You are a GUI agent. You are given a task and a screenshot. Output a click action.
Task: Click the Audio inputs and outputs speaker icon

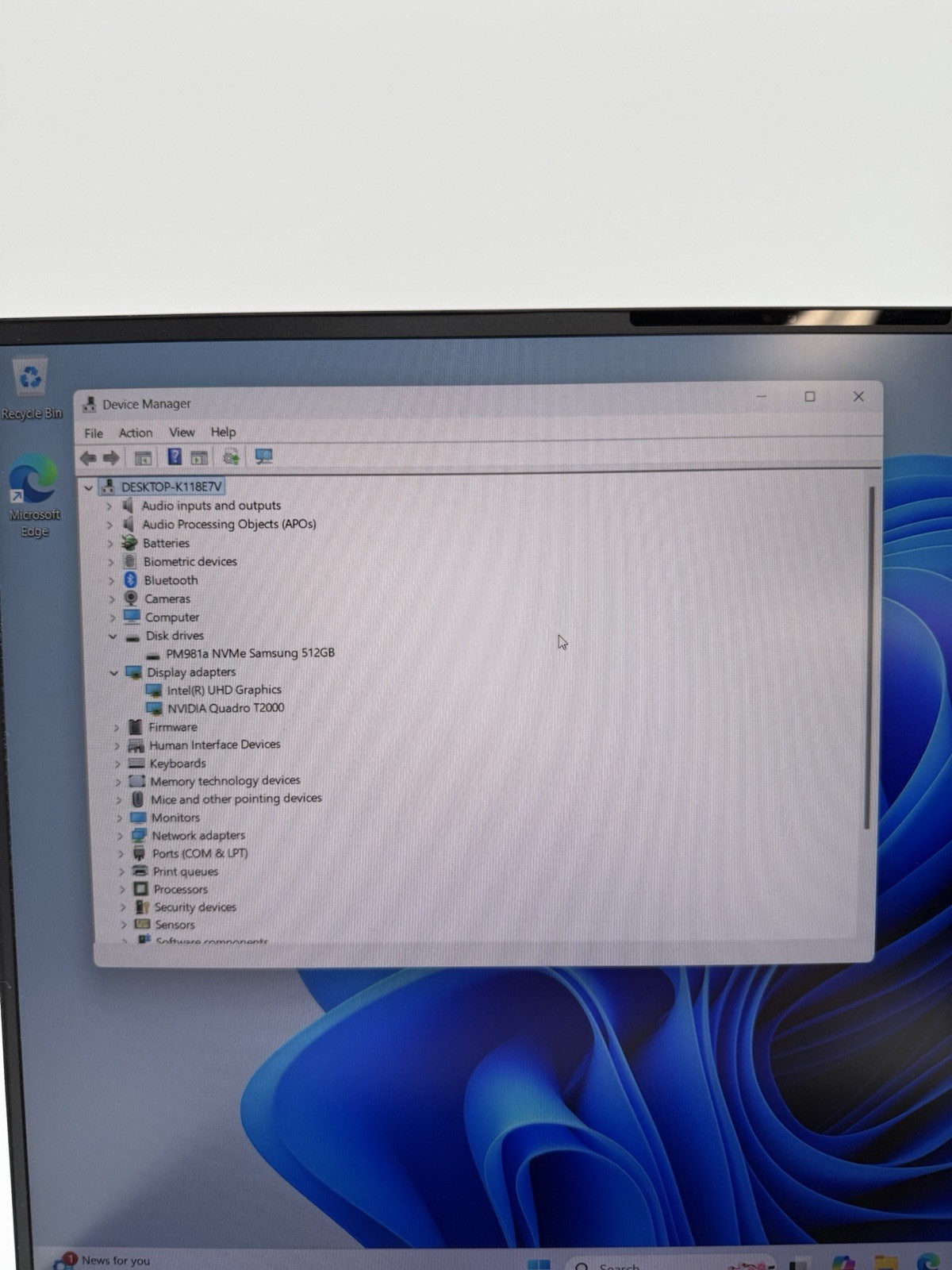coord(128,505)
